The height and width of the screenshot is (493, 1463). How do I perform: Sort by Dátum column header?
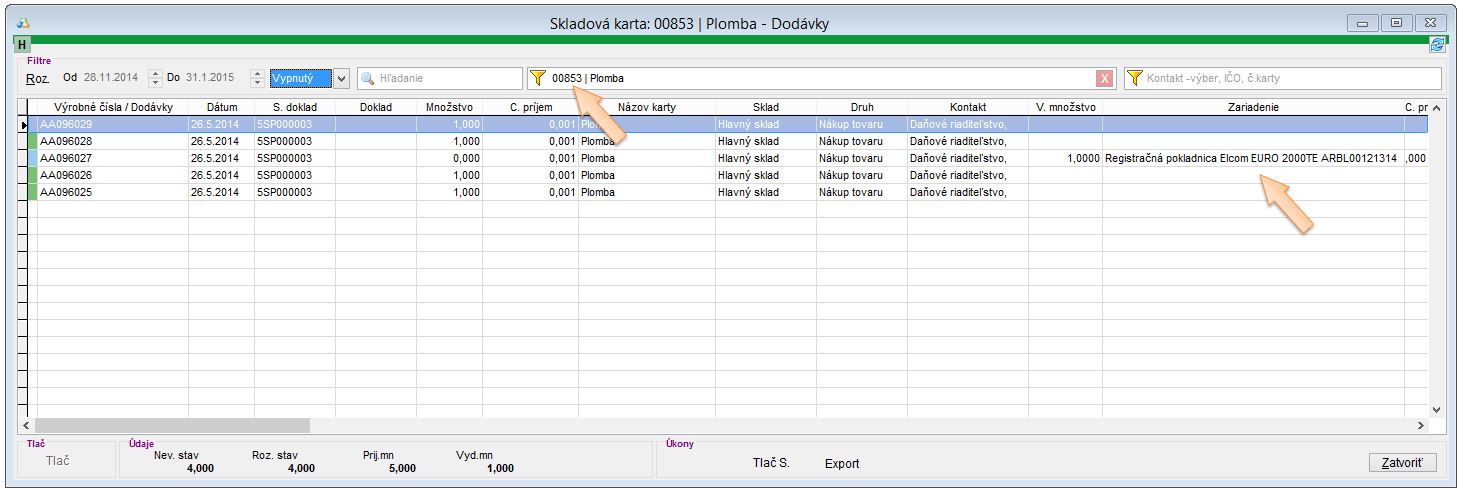221,107
